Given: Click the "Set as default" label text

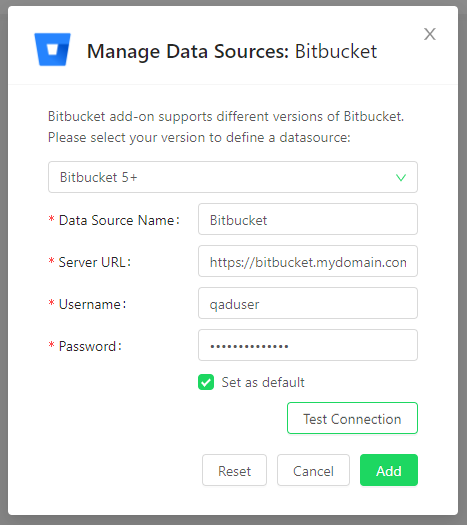Looking at the screenshot, I should point(263,382).
